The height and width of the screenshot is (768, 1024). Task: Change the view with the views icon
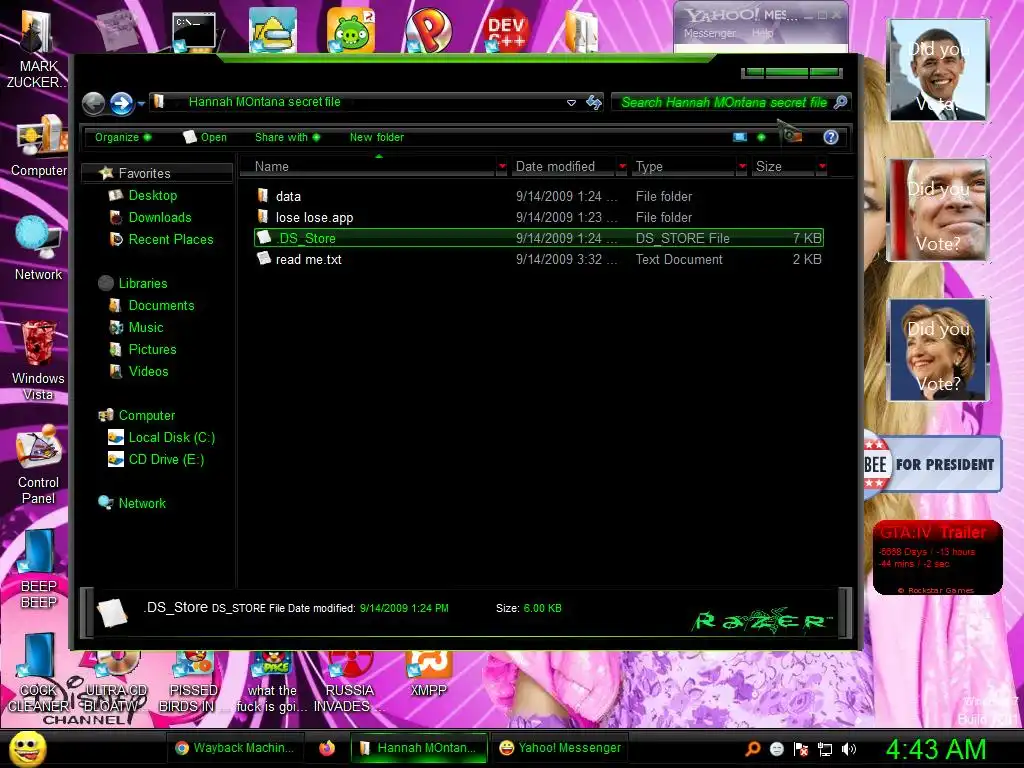[740, 137]
